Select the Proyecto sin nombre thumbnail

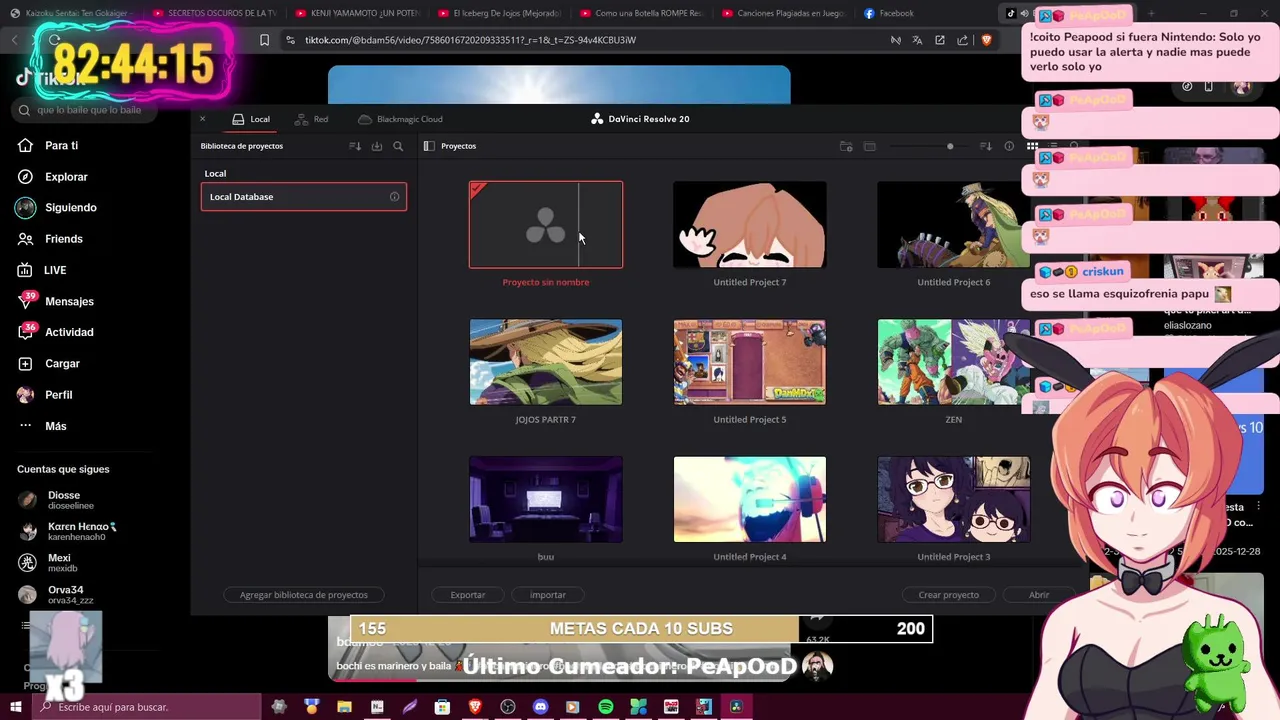point(546,225)
